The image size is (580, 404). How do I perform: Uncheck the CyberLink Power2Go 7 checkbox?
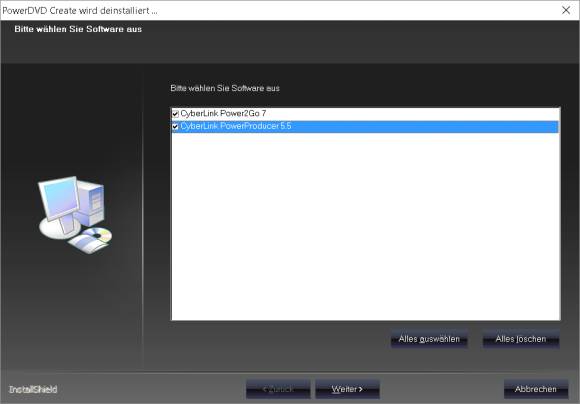pos(175,114)
